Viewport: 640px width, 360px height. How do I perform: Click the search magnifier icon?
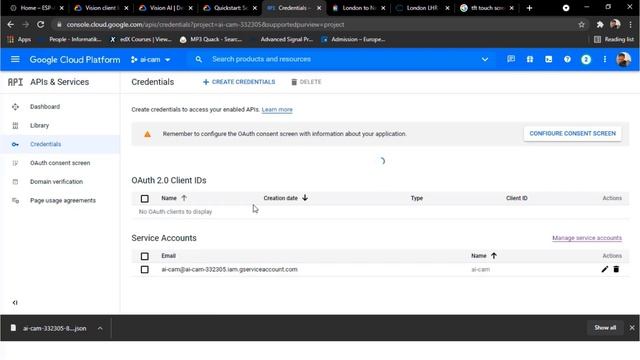(198, 60)
